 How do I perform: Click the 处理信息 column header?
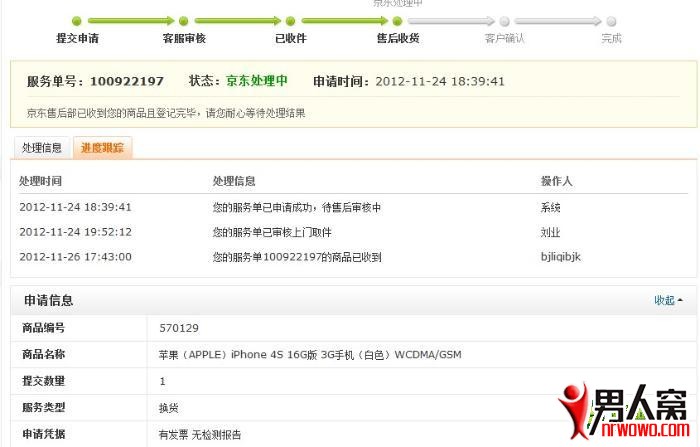(x=234, y=181)
